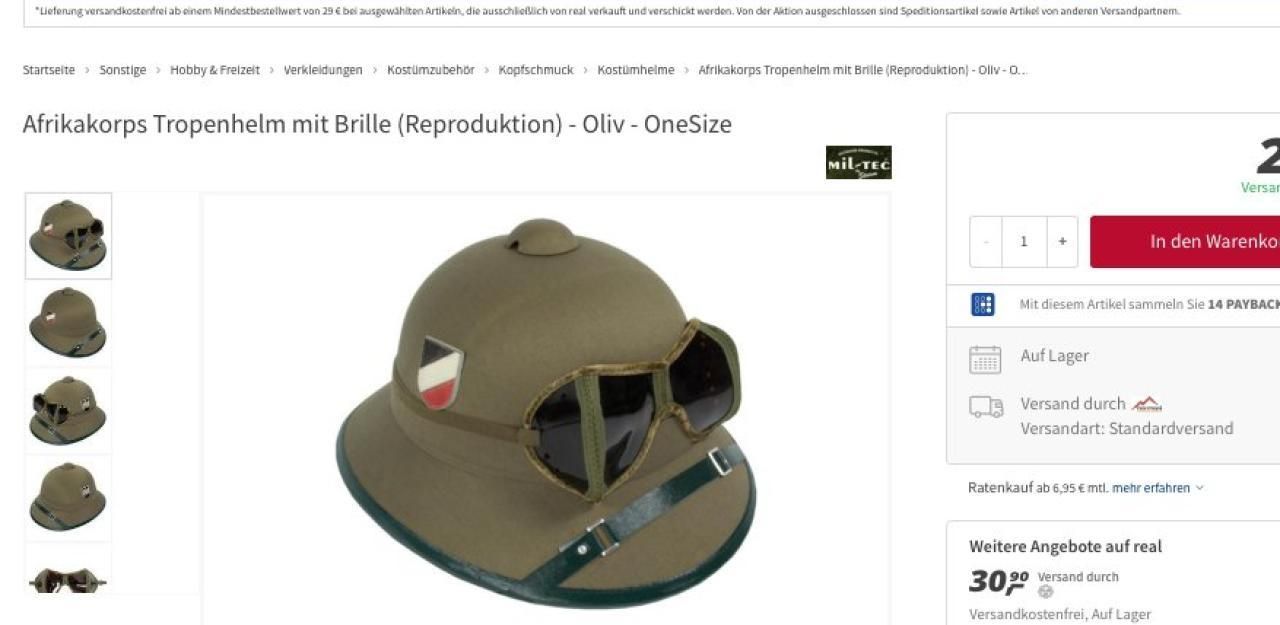Viewport: 1280px width, 625px height.
Task: Add item with 'In den Warenkorb' button
Action: coord(1185,242)
